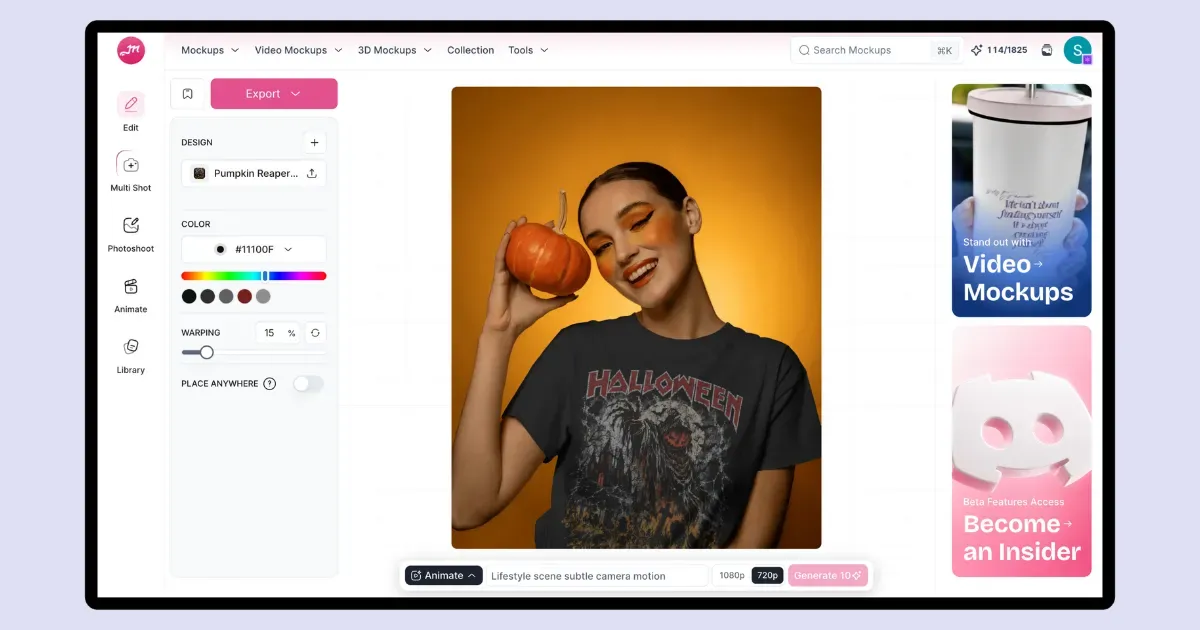Expand the Export dropdown
This screenshot has height=630, width=1200.
pyautogui.click(x=274, y=93)
